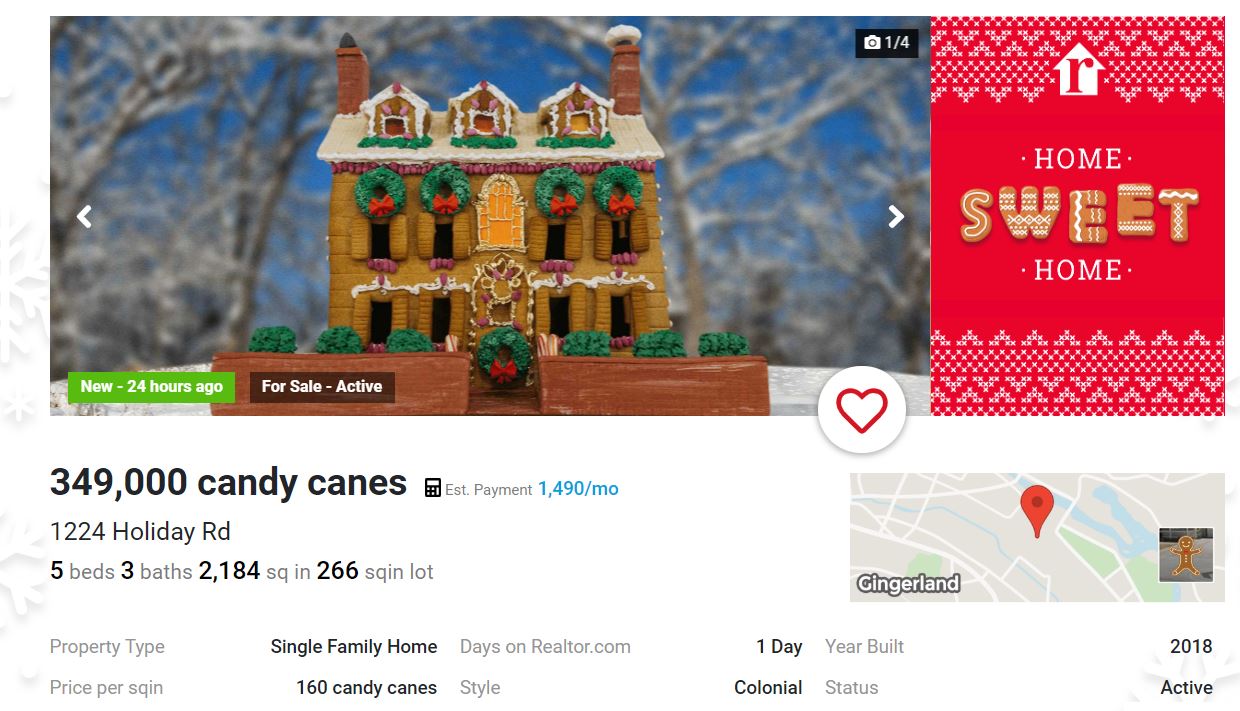This screenshot has height=711, width=1240.
Task: Click the 'New - 24 hours ago' badge
Action: coord(151,386)
